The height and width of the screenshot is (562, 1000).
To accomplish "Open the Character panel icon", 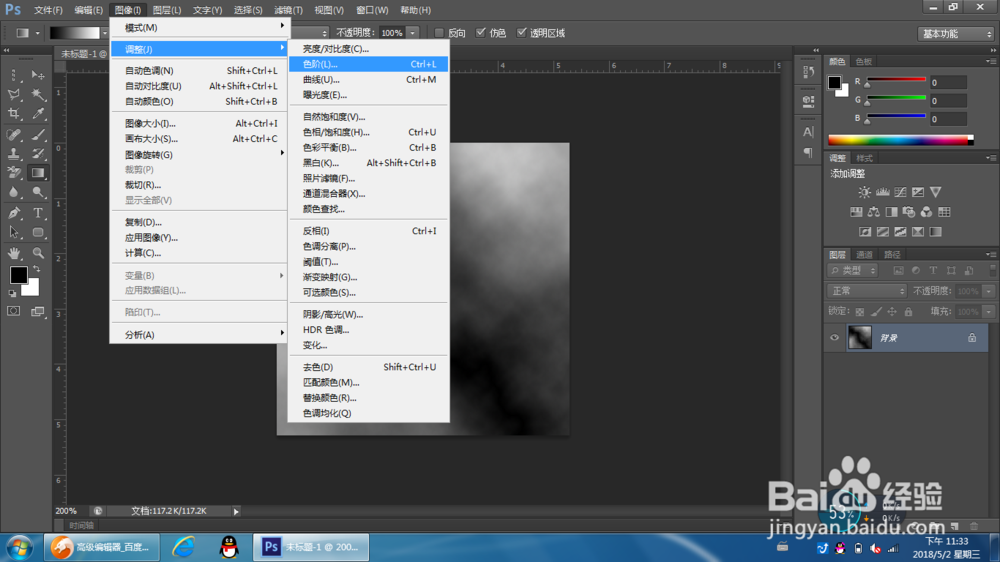I will tap(808, 132).
